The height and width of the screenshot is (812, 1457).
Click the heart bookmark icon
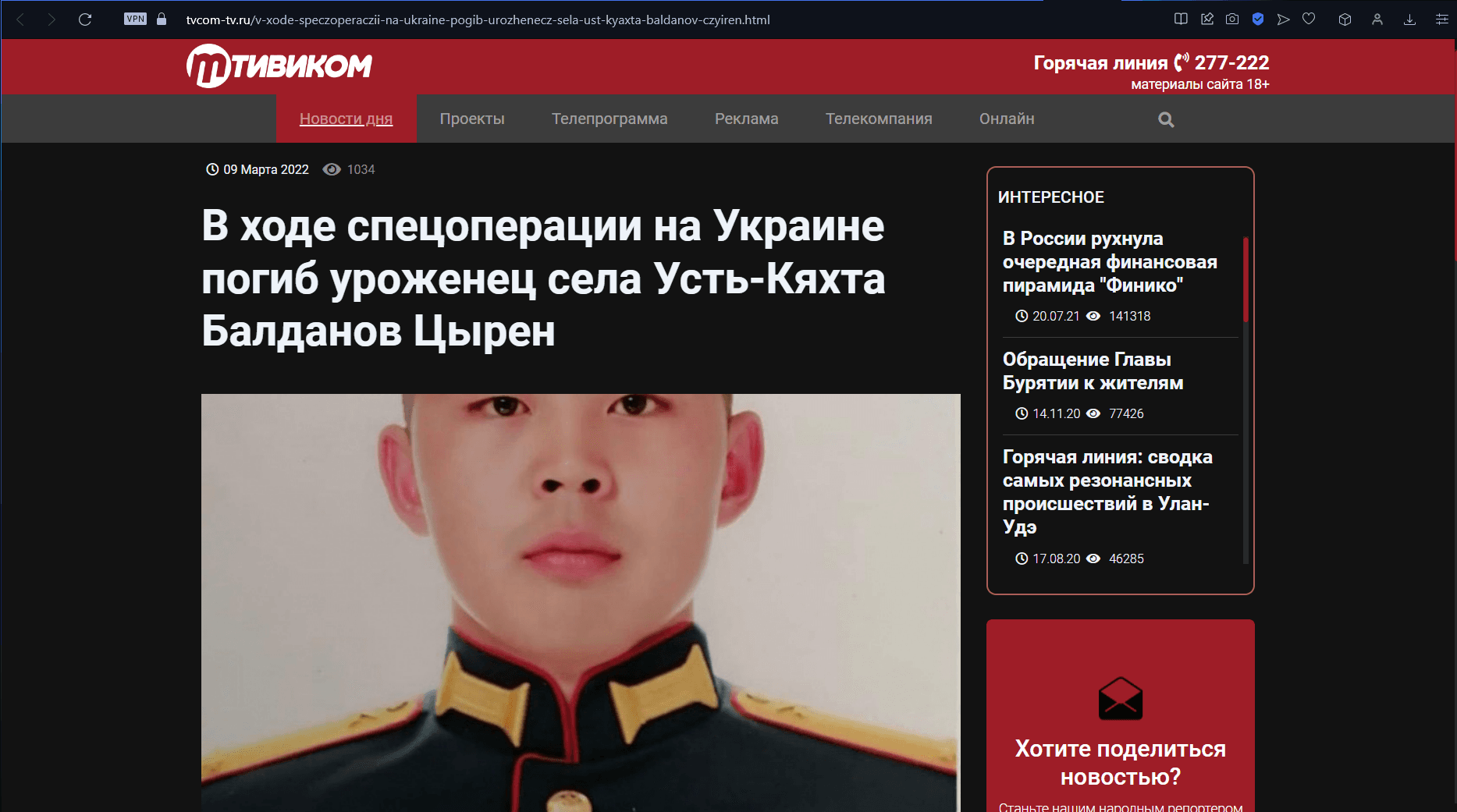click(x=1309, y=20)
